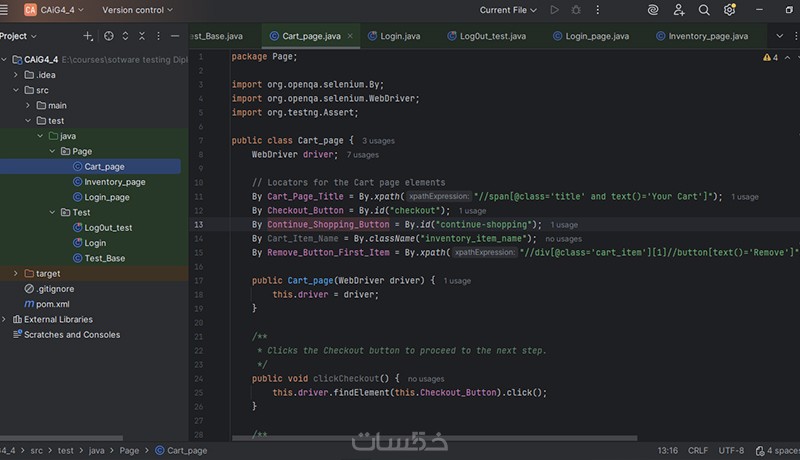This screenshot has width=800, height=460.
Task: Go to previous highlighted error arrow
Action: click(787, 58)
